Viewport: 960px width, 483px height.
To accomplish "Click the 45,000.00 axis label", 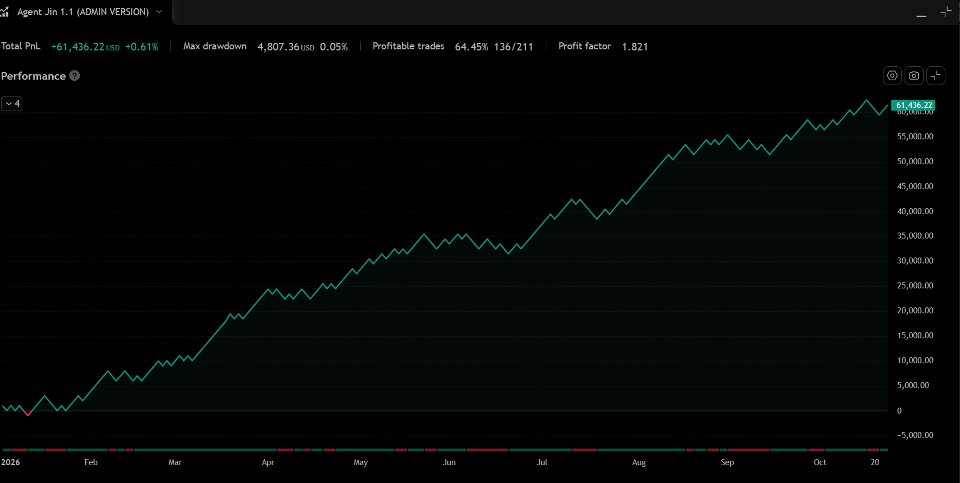I will click(915, 186).
